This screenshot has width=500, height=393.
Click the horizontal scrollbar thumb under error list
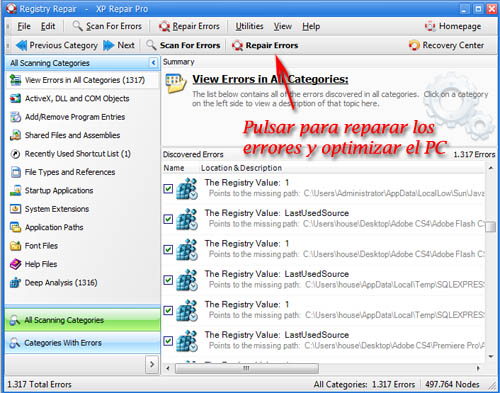click(247, 368)
